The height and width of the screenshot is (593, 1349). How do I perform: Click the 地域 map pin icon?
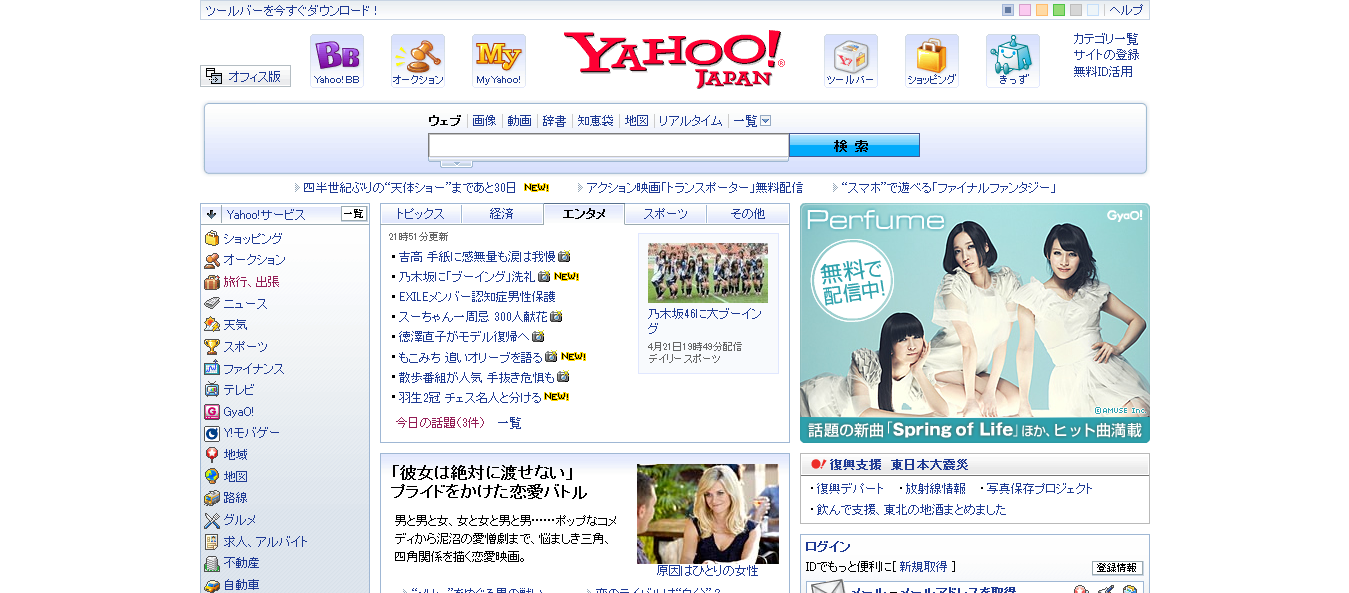click(x=212, y=455)
